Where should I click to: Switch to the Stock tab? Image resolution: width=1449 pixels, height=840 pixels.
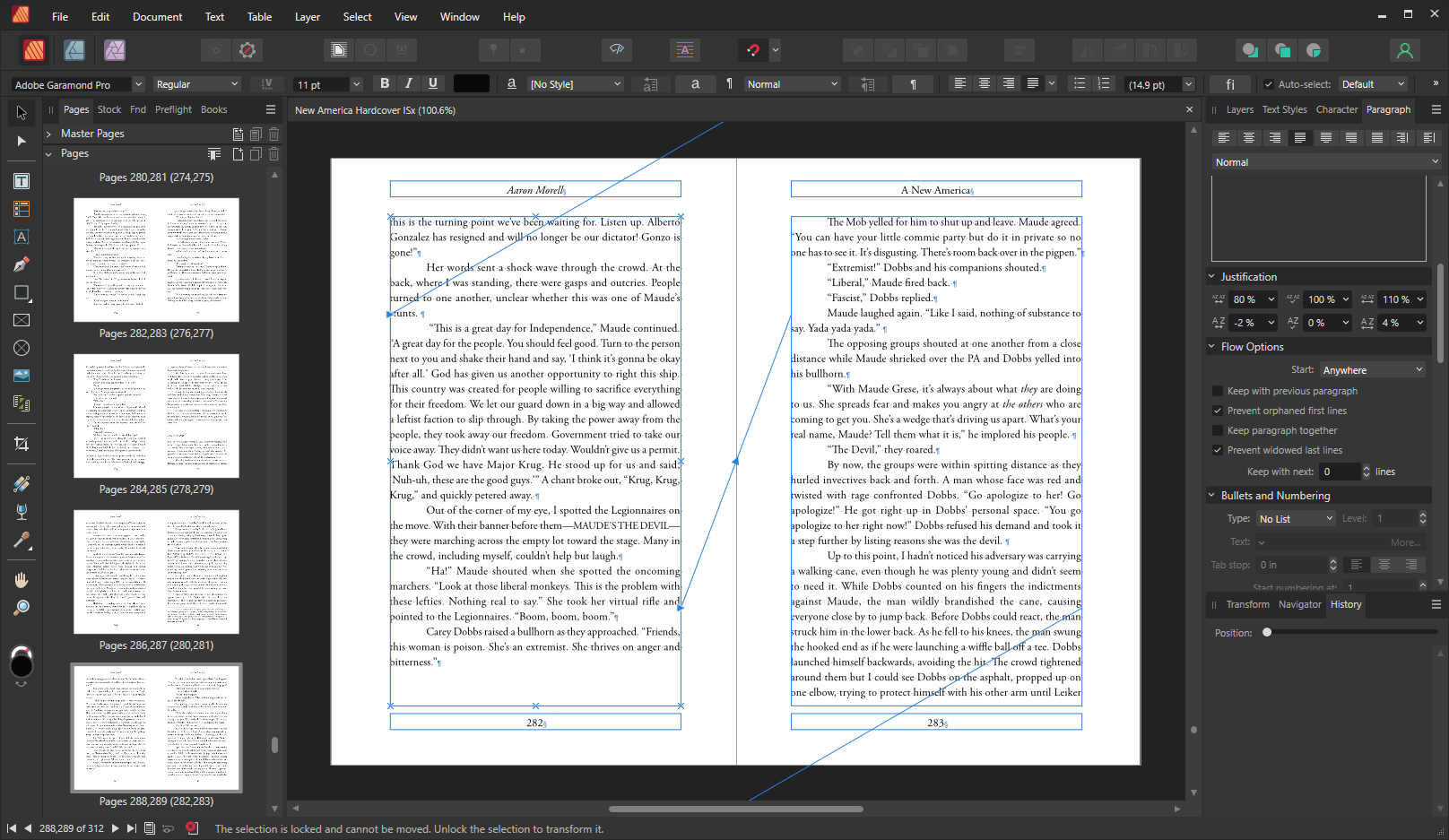109,109
